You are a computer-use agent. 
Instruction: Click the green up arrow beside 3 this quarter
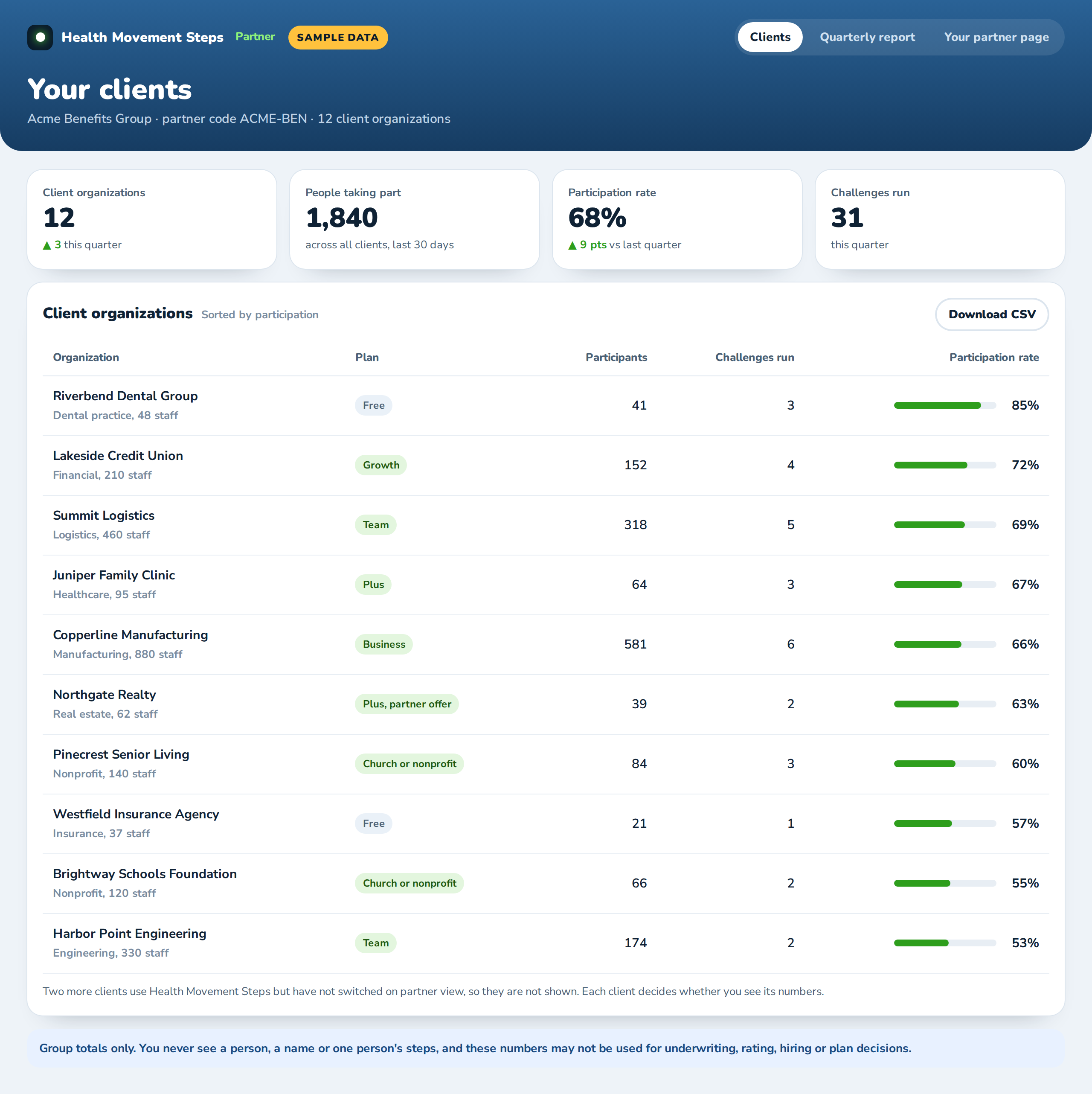(x=47, y=245)
